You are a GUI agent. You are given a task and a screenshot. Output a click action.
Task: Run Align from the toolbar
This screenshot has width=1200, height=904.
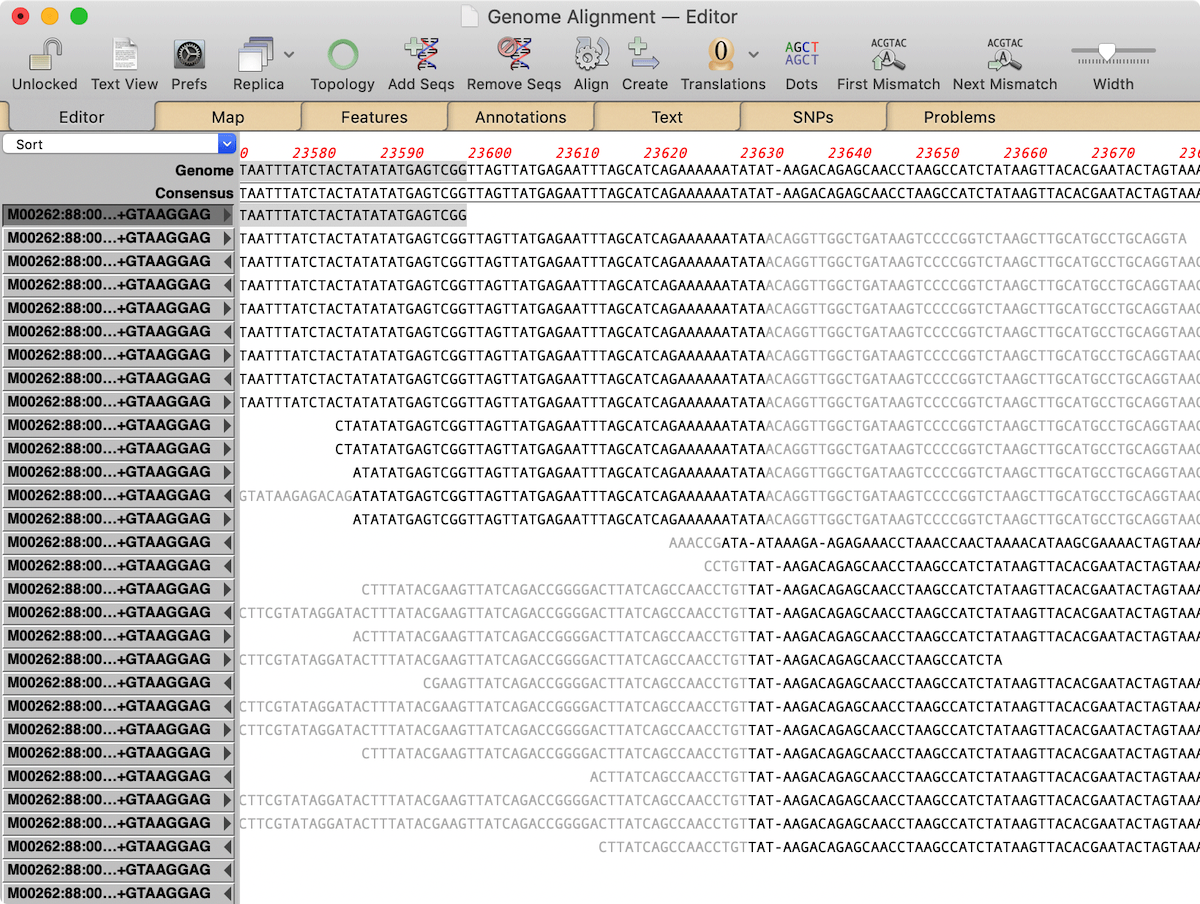tap(591, 54)
